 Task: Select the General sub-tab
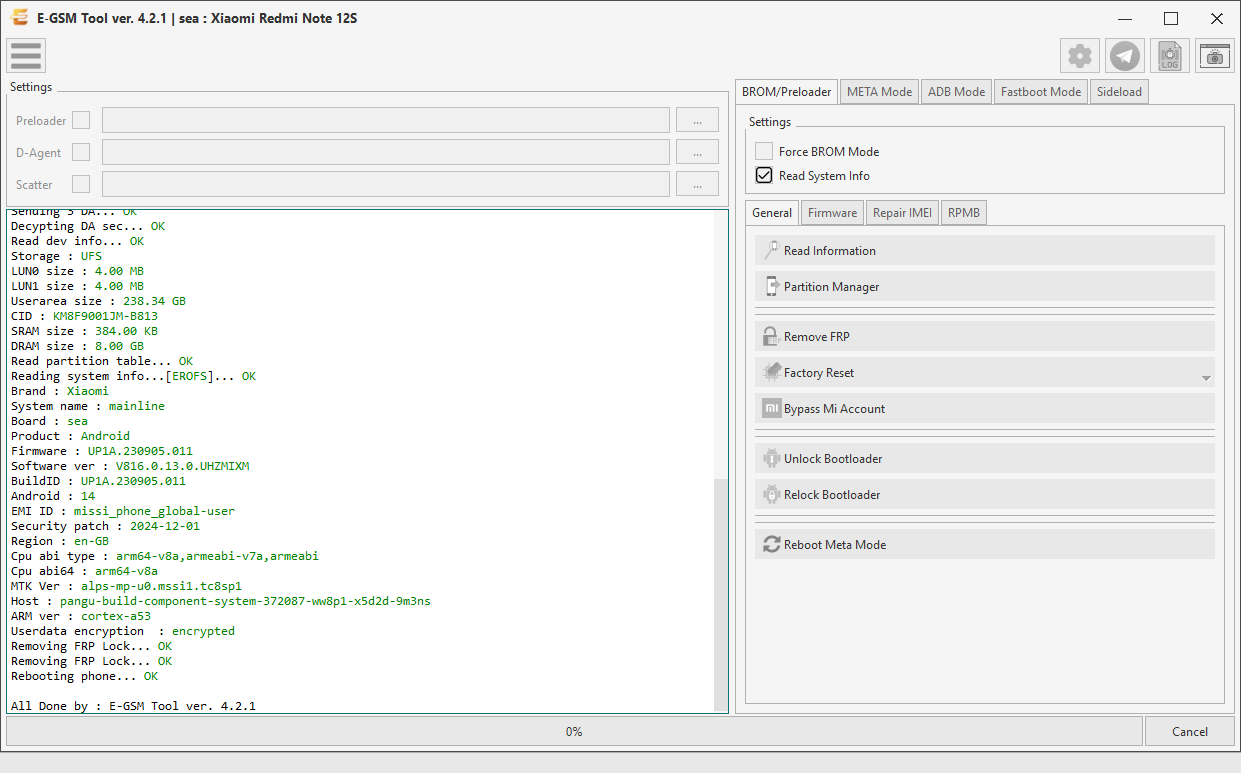[772, 212]
